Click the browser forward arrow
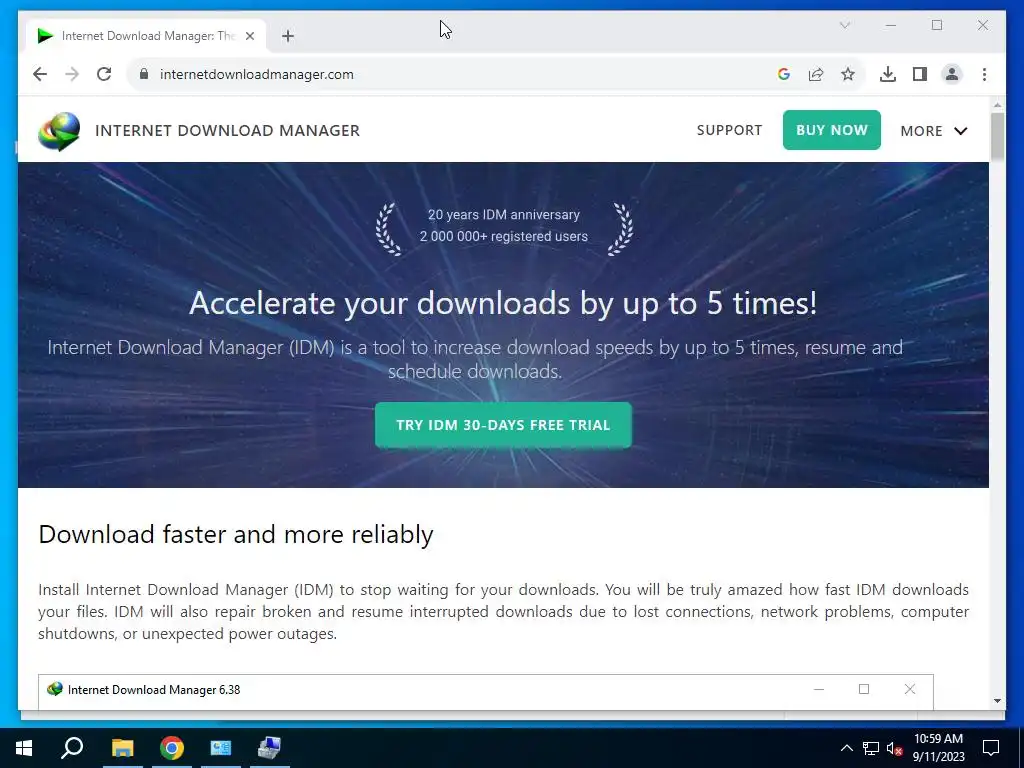 (72, 74)
